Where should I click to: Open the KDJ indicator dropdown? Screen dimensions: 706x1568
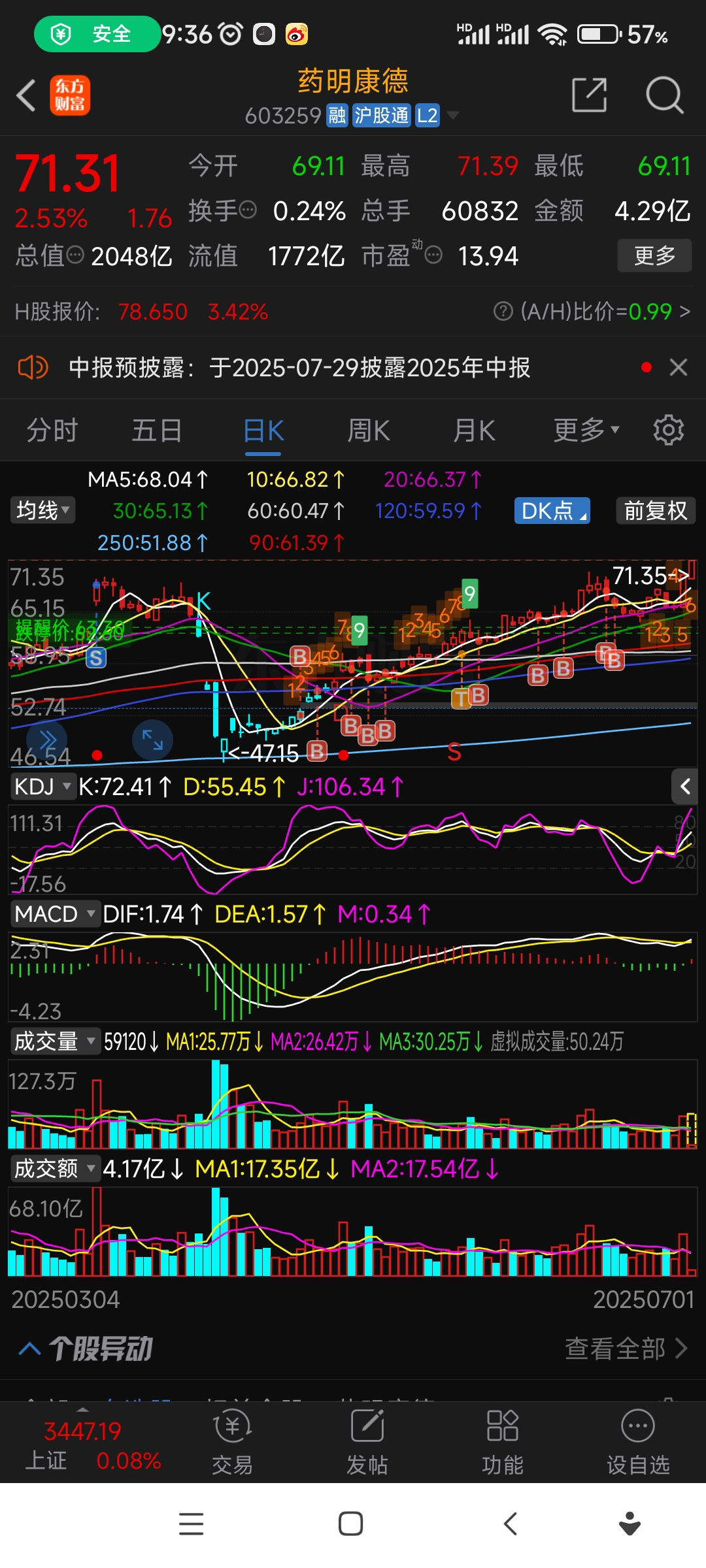42,787
